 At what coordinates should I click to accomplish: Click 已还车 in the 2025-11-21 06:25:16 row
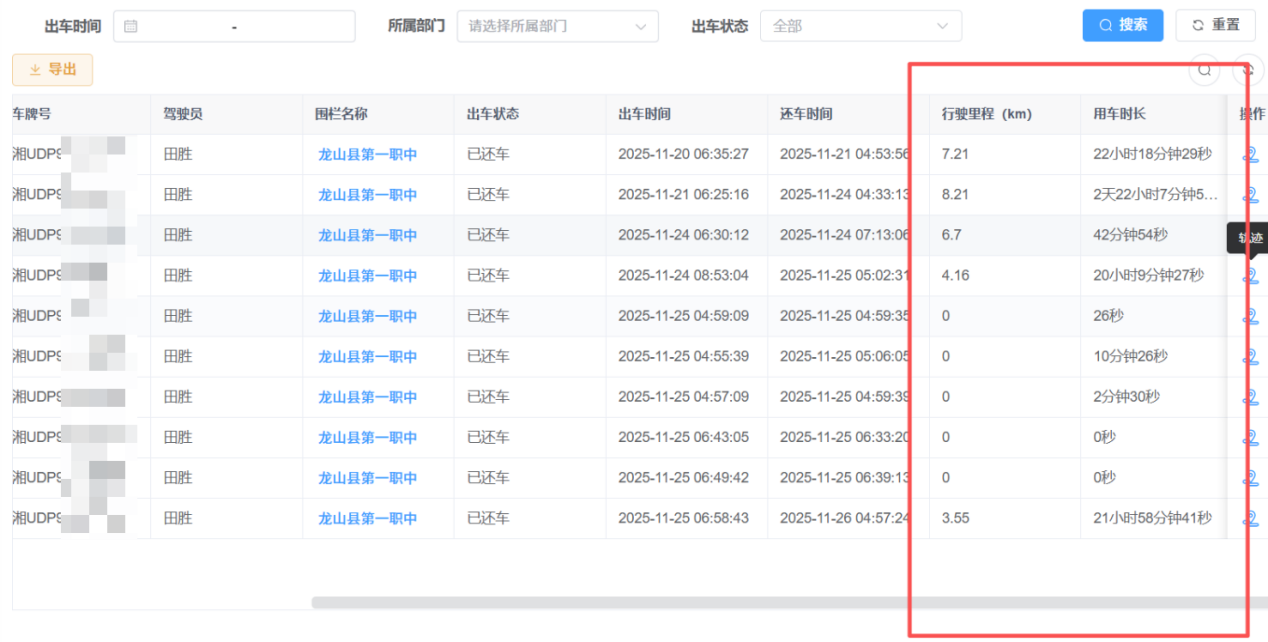tap(488, 195)
